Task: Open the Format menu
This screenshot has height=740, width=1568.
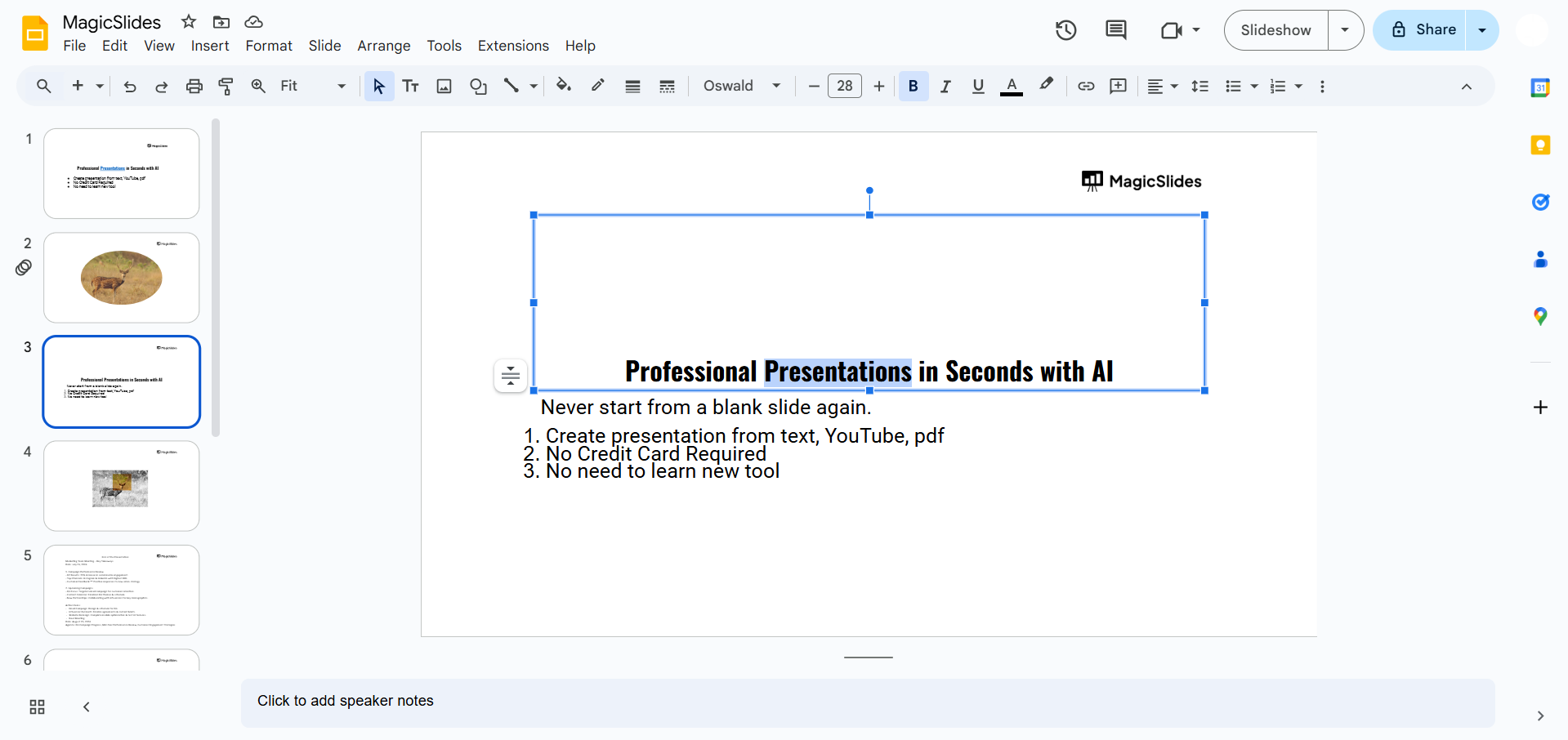Action: [269, 46]
